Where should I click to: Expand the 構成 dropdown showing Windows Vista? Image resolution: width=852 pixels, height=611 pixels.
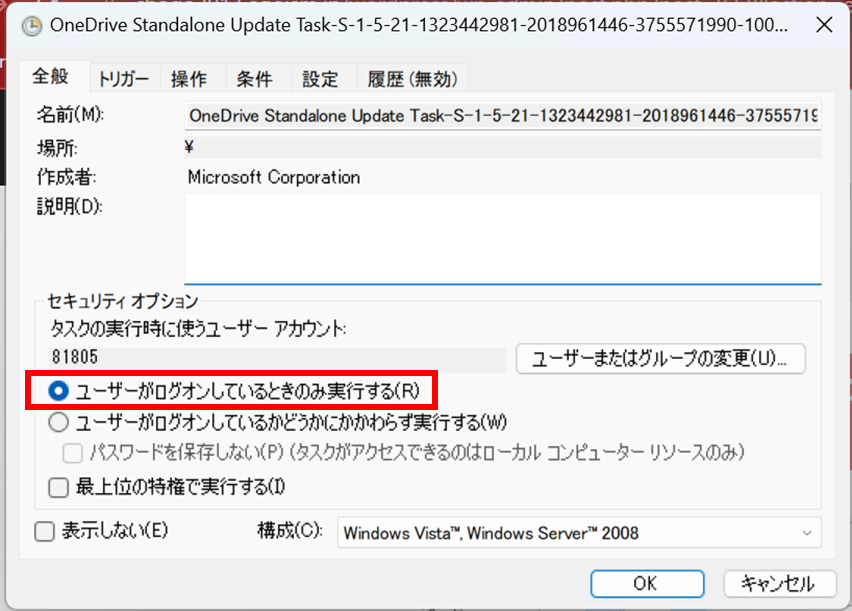coord(579,533)
